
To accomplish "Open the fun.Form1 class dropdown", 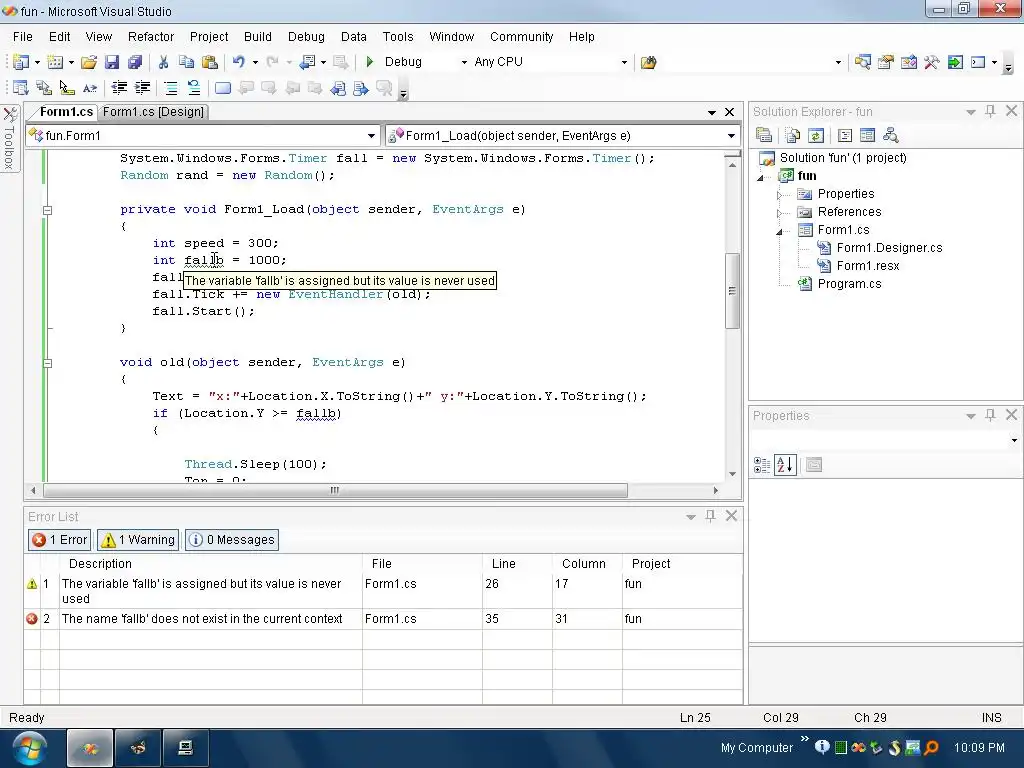I will tap(371, 136).
